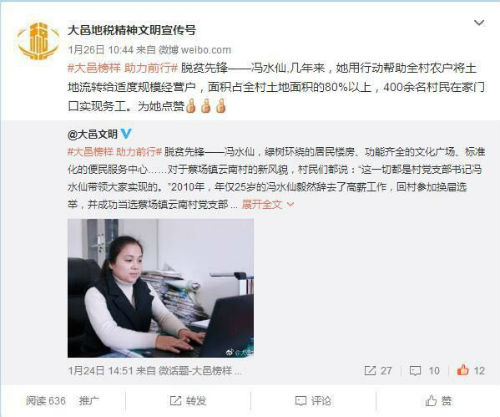Toggle the 赞 like button in footer
The height and width of the screenshot is (417, 500).
pyautogui.click(x=438, y=401)
